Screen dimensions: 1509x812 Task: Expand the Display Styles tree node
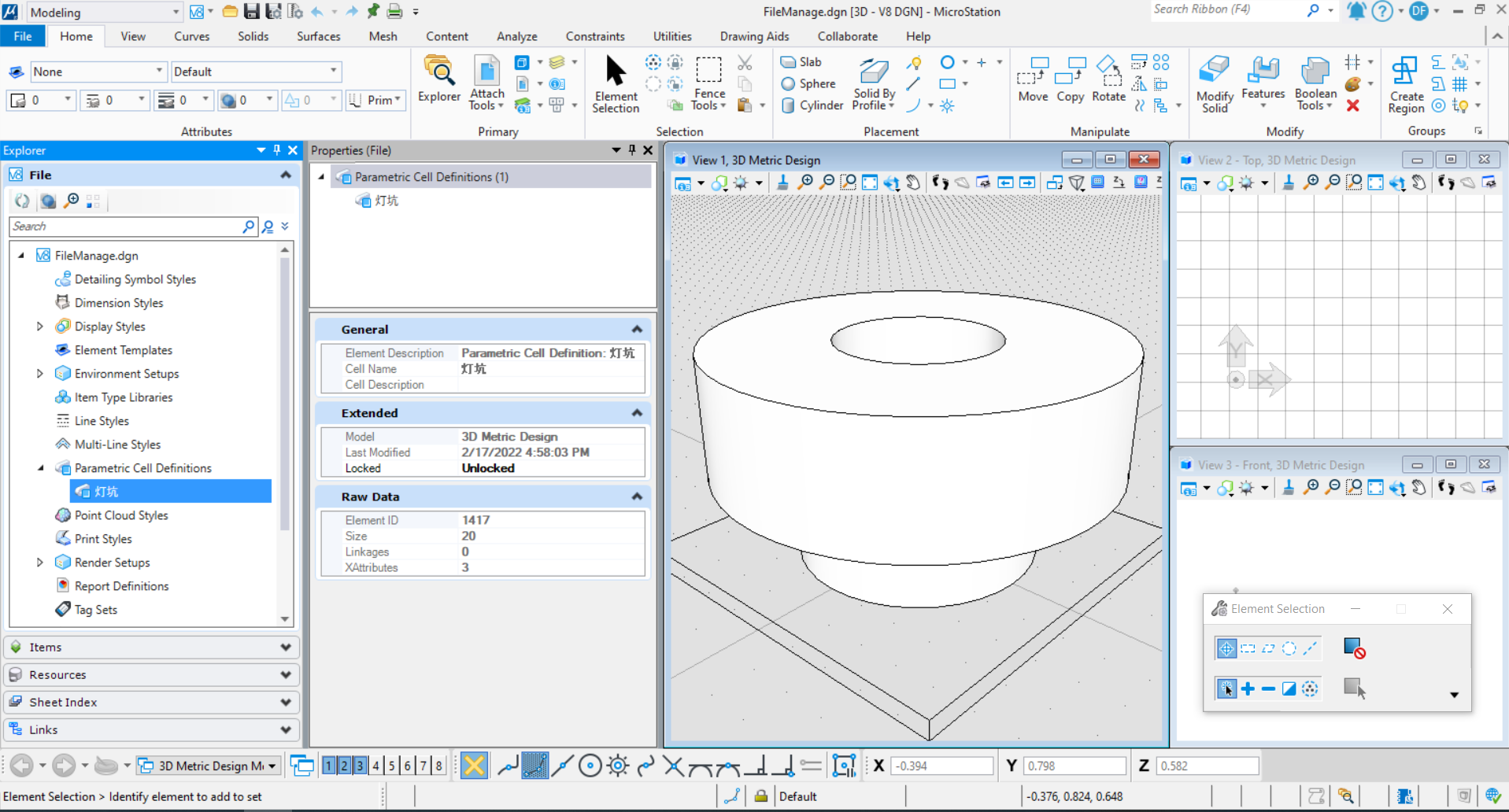pyautogui.click(x=39, y=327)
